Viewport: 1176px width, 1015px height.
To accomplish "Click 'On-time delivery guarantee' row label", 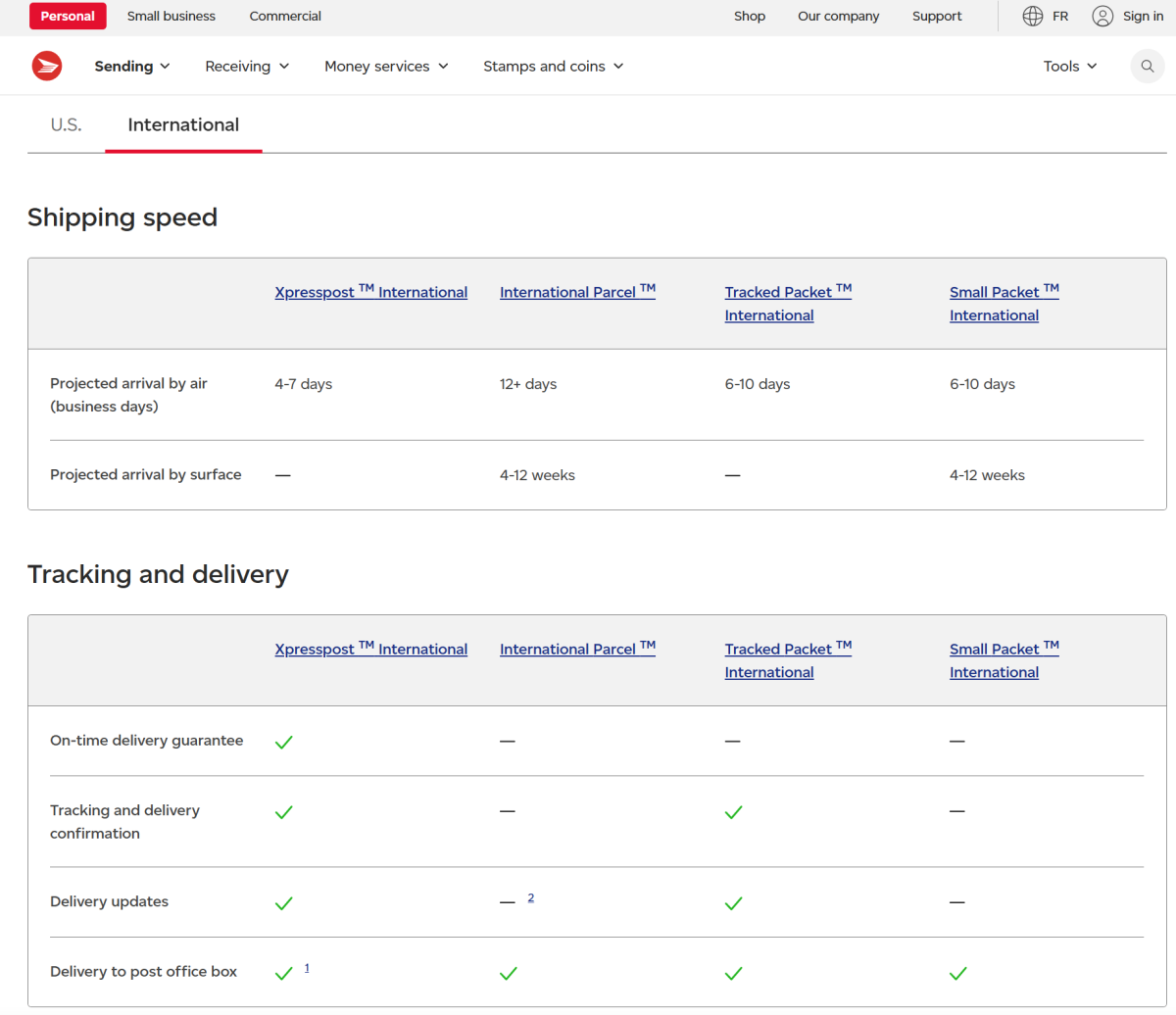I will [147, 741].
